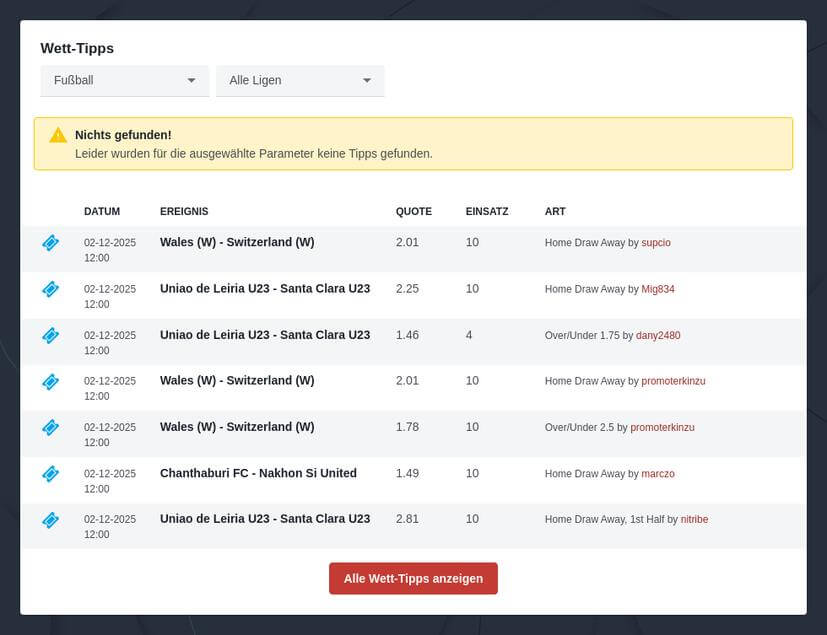Screen dimensions: 827x635
Task: Click ticket icon for Chanthaburi FC tip
Action: [50, 473]
